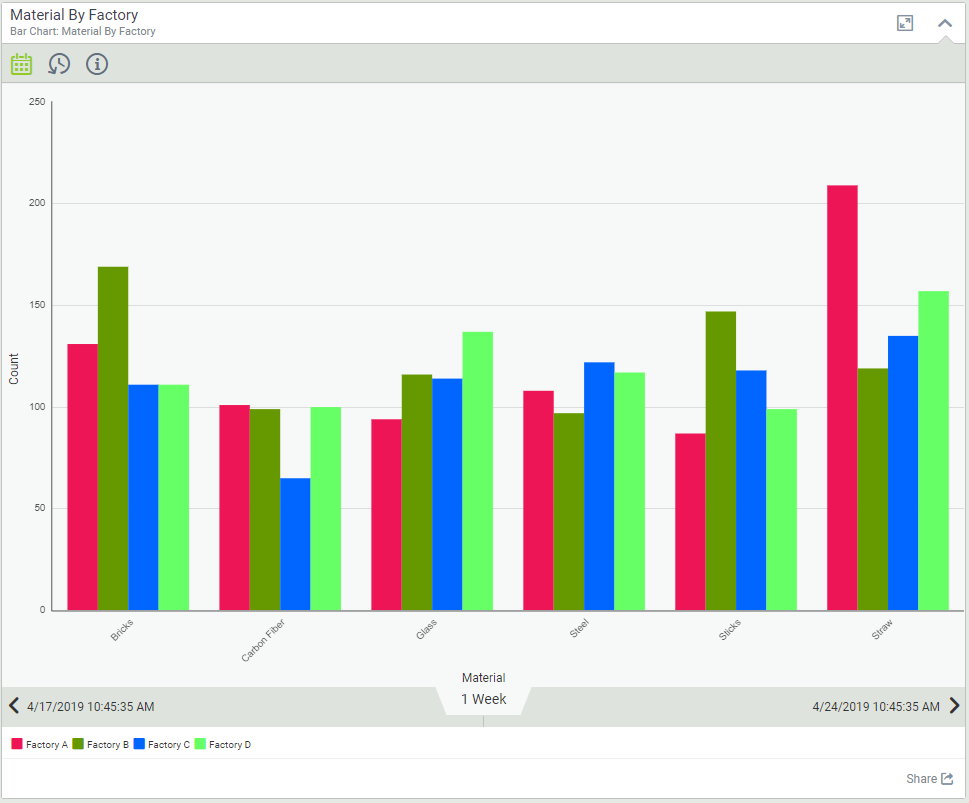Viewport: 969px width, 803px height.
Task: Select the 1 Week time range
Action: coord(483,699)
